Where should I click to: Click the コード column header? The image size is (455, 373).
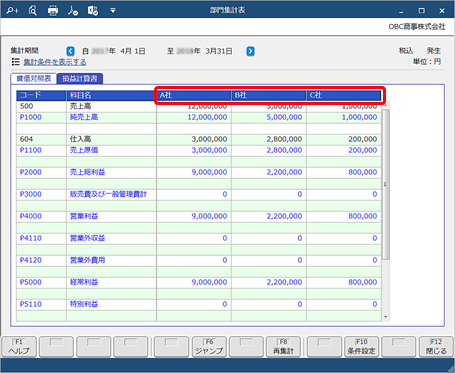coord(41,95)
